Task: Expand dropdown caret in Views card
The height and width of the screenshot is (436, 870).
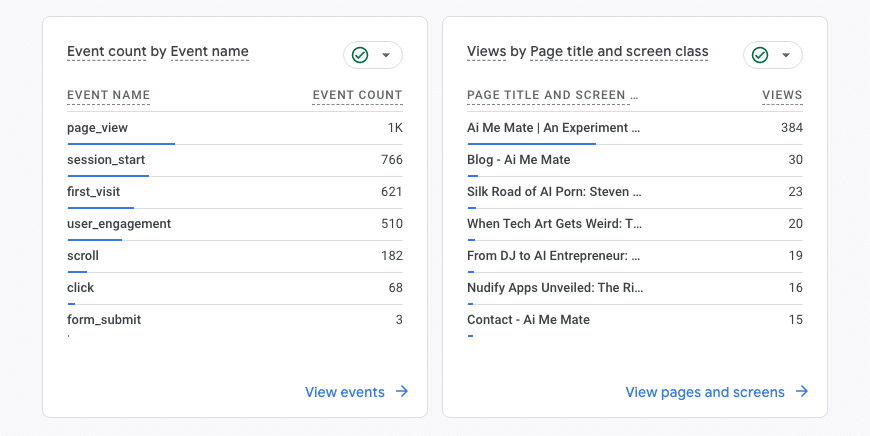Action: pos(786,55)
